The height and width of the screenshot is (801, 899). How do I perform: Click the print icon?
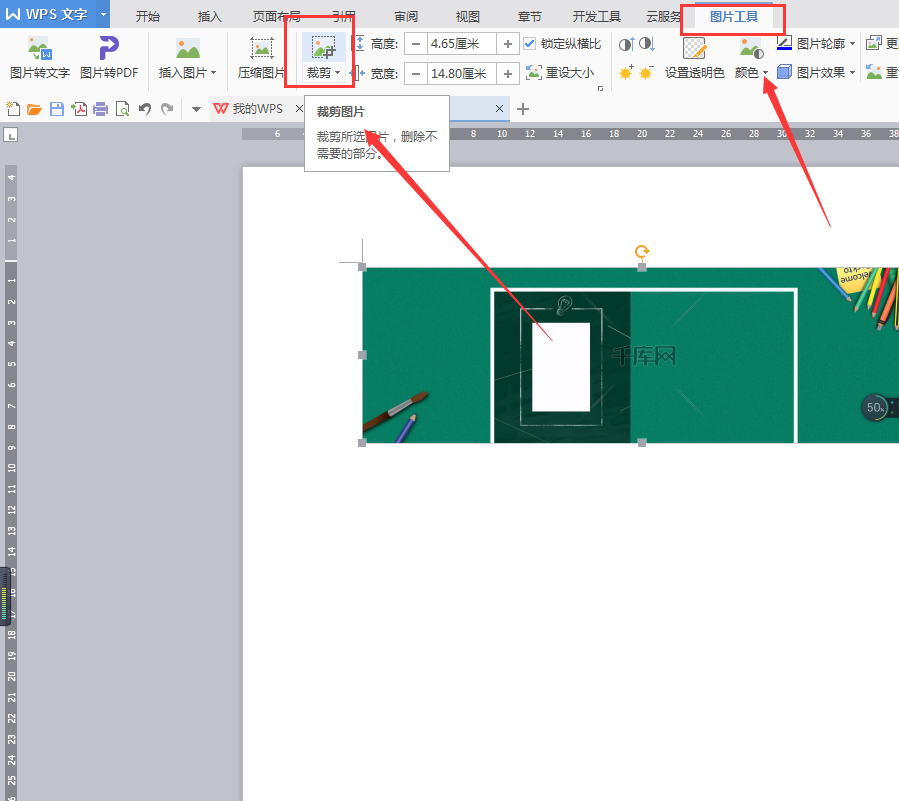pos(100,108)
